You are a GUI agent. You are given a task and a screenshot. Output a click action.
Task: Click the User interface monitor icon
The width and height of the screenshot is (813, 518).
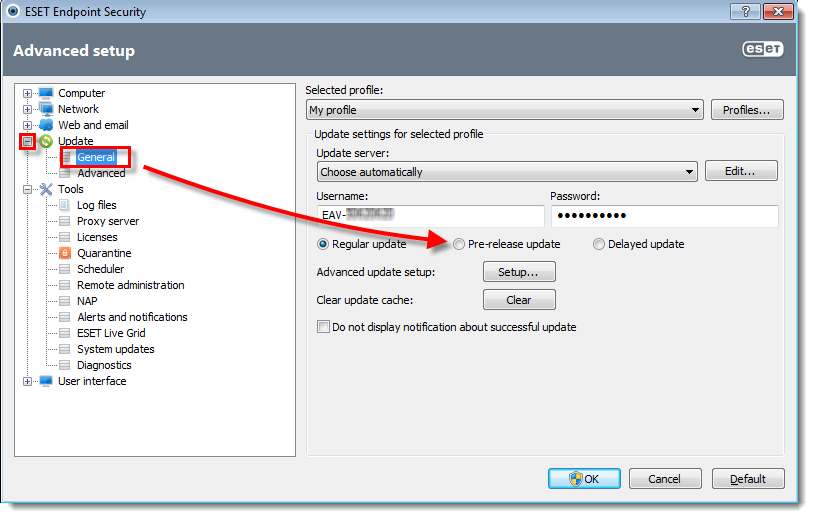pos(46,382)
